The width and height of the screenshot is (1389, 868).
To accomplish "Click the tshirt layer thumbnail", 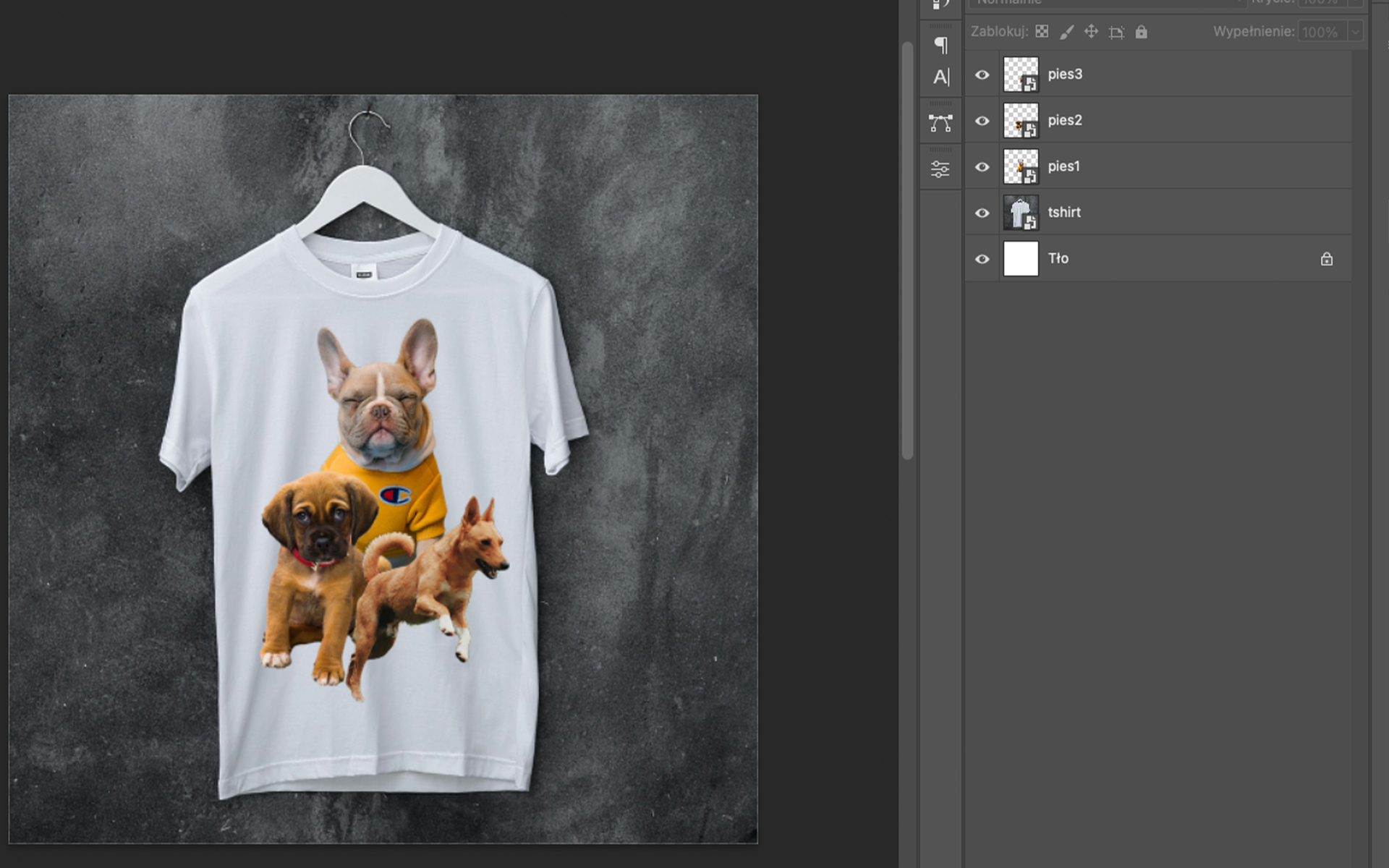I will (x=1021, y=213).
